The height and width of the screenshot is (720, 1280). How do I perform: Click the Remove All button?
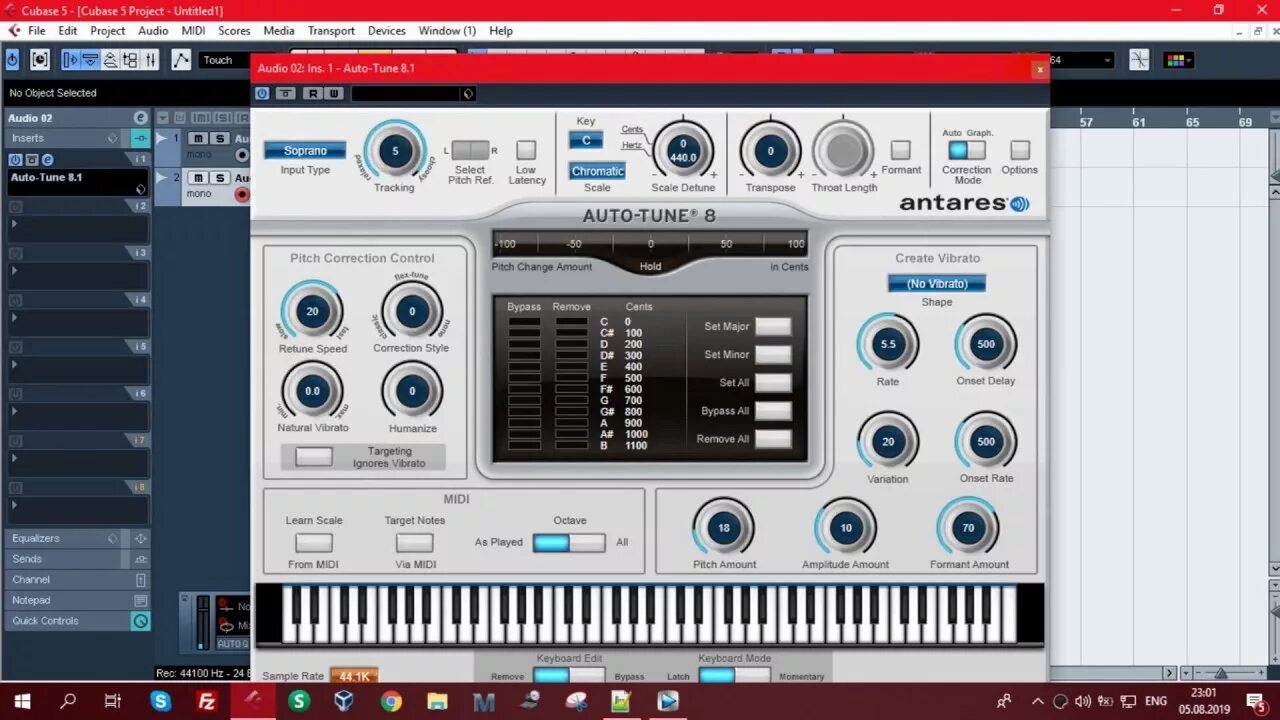click(x=773, y=438)
